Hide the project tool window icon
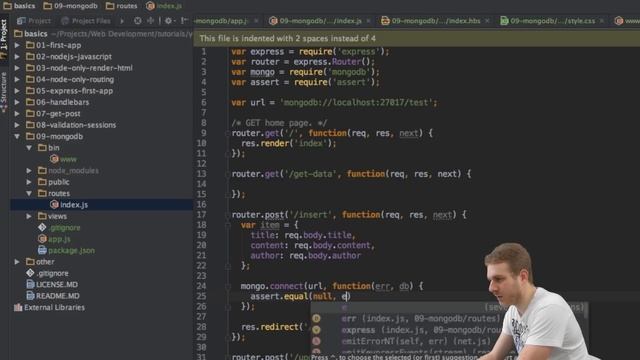 pyautogui.click(x=184, y=20)
